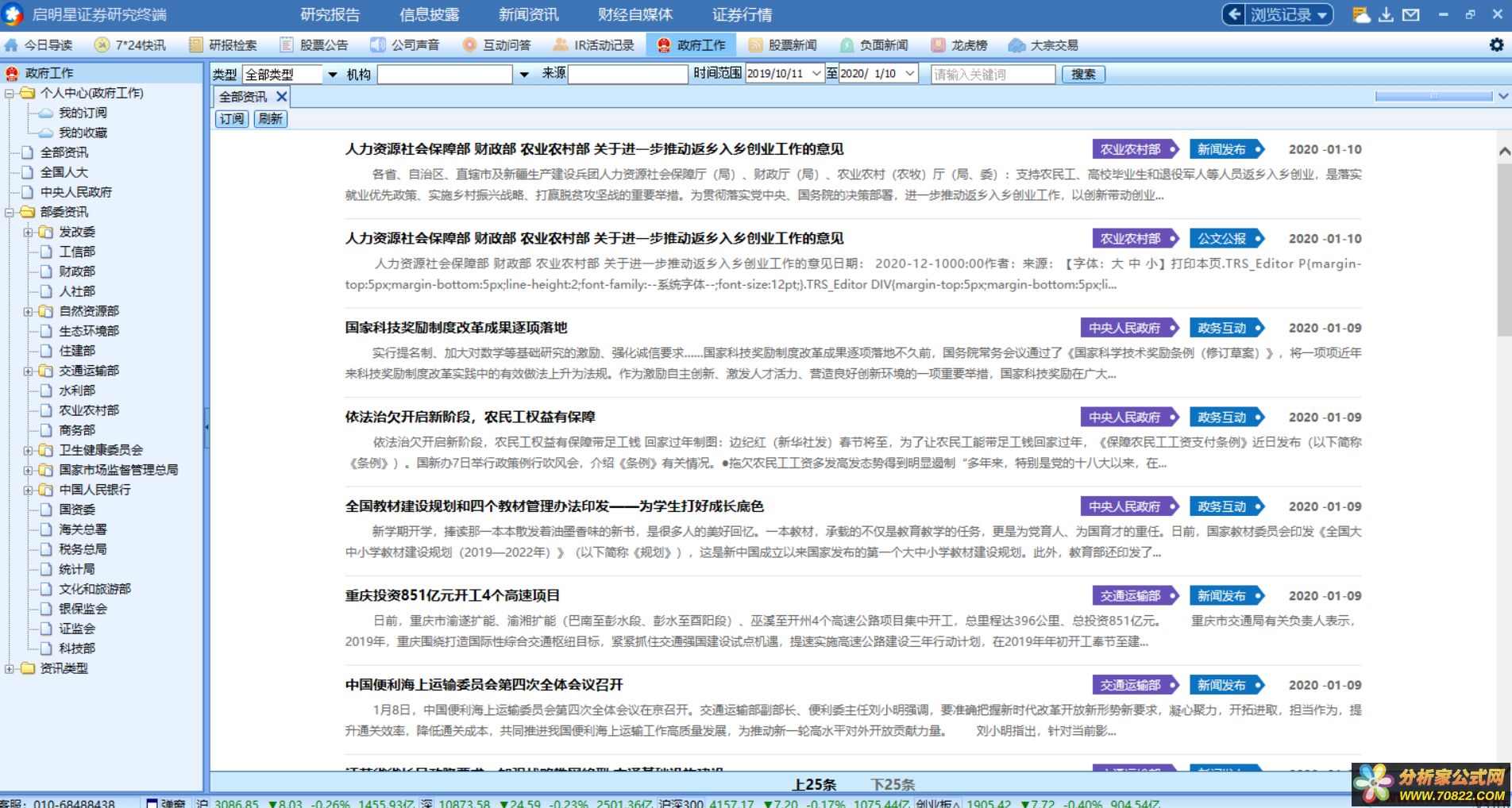1512x808 pixels.
Task: Expand 中国人民银行 tree node
Action: pyautogui.click(x=28, y=490)
